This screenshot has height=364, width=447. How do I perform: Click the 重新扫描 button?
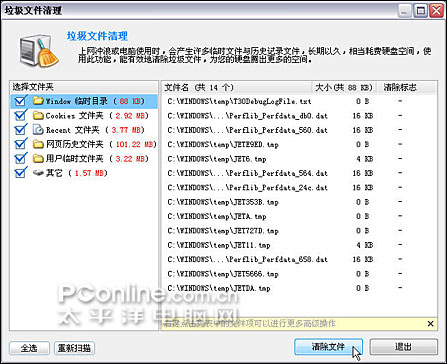[74, 348]
